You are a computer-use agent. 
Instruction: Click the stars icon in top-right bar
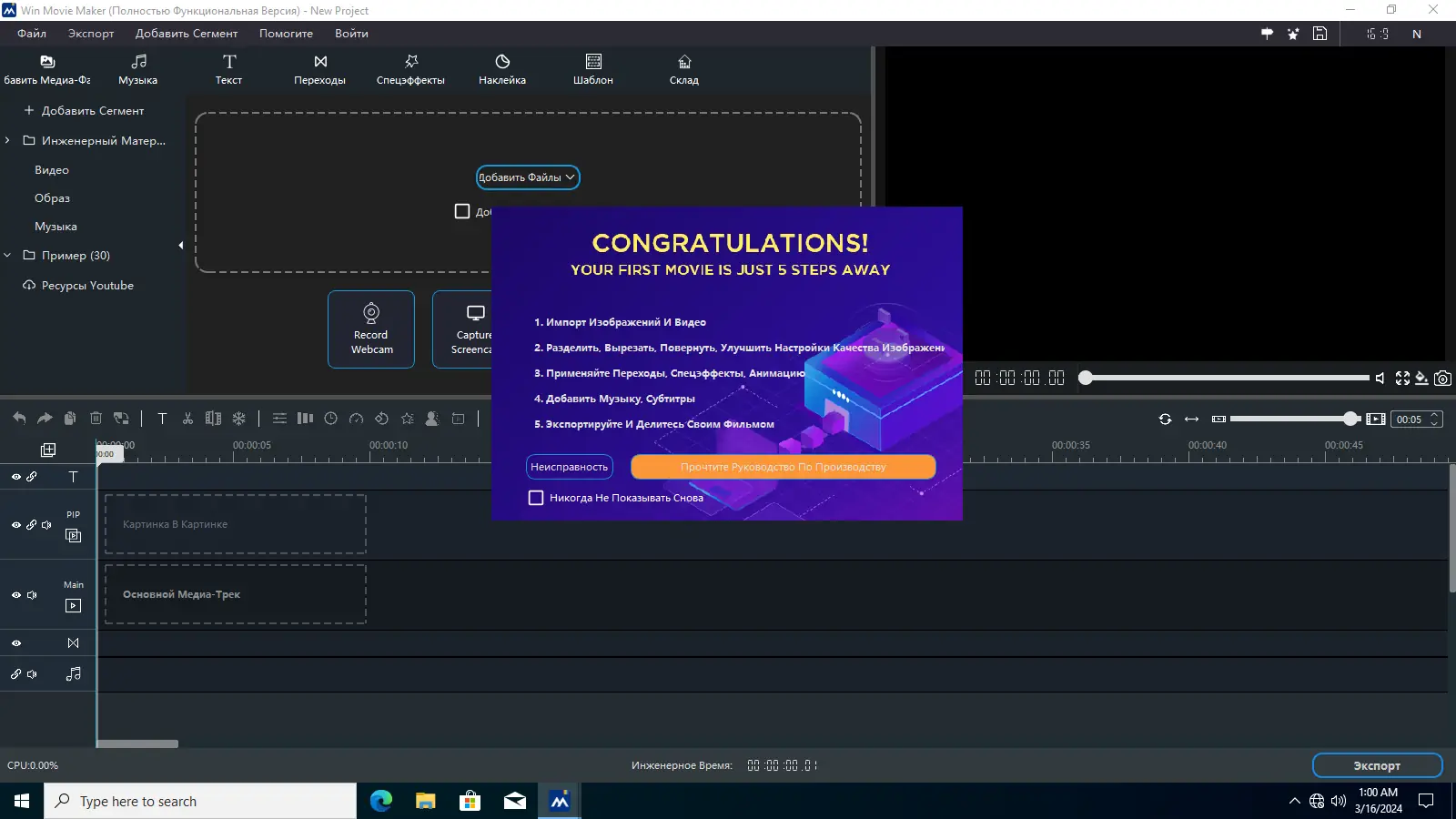pos(1293,34)
